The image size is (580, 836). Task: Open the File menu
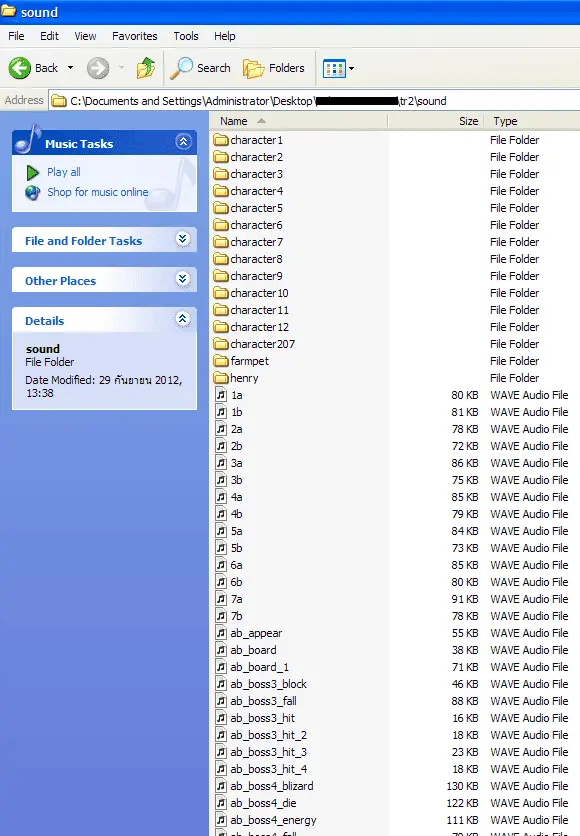(x=16, y=36)
